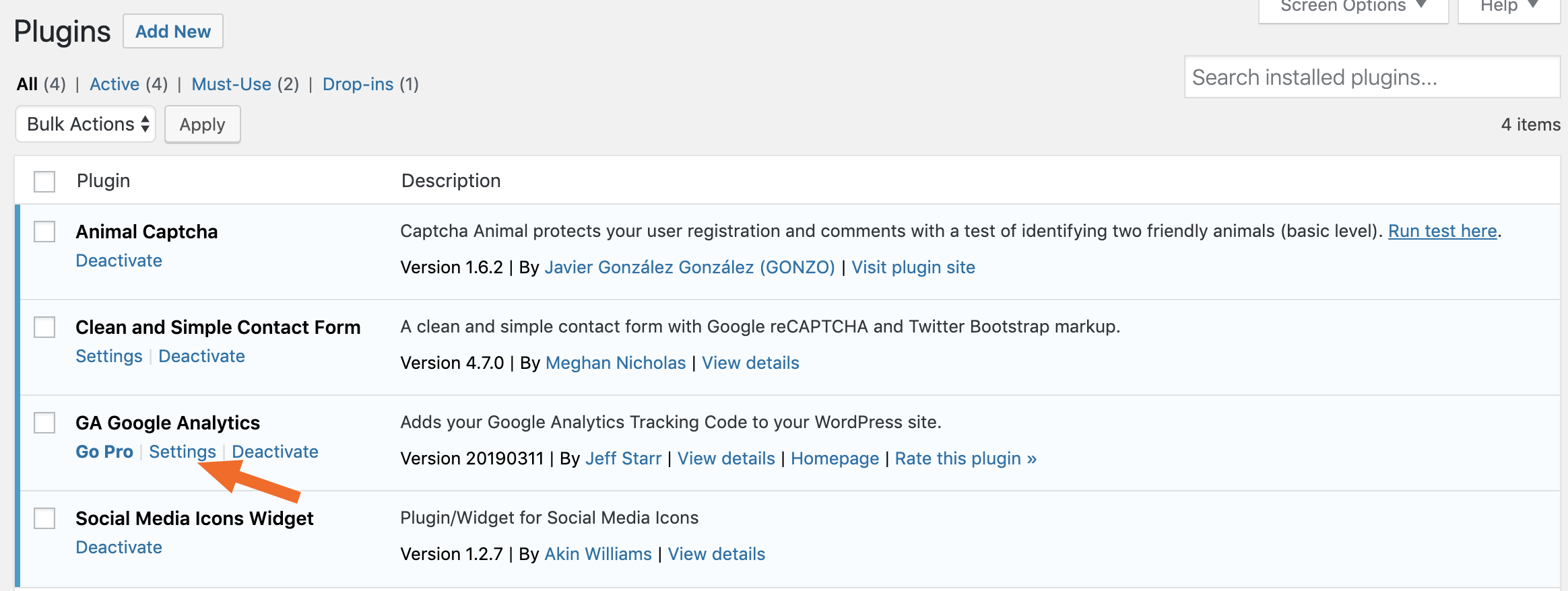The width and height of the screenshot is (1568, 591).
Task: Click the Social Media Icons Widget name
Action: pos(194,518)
